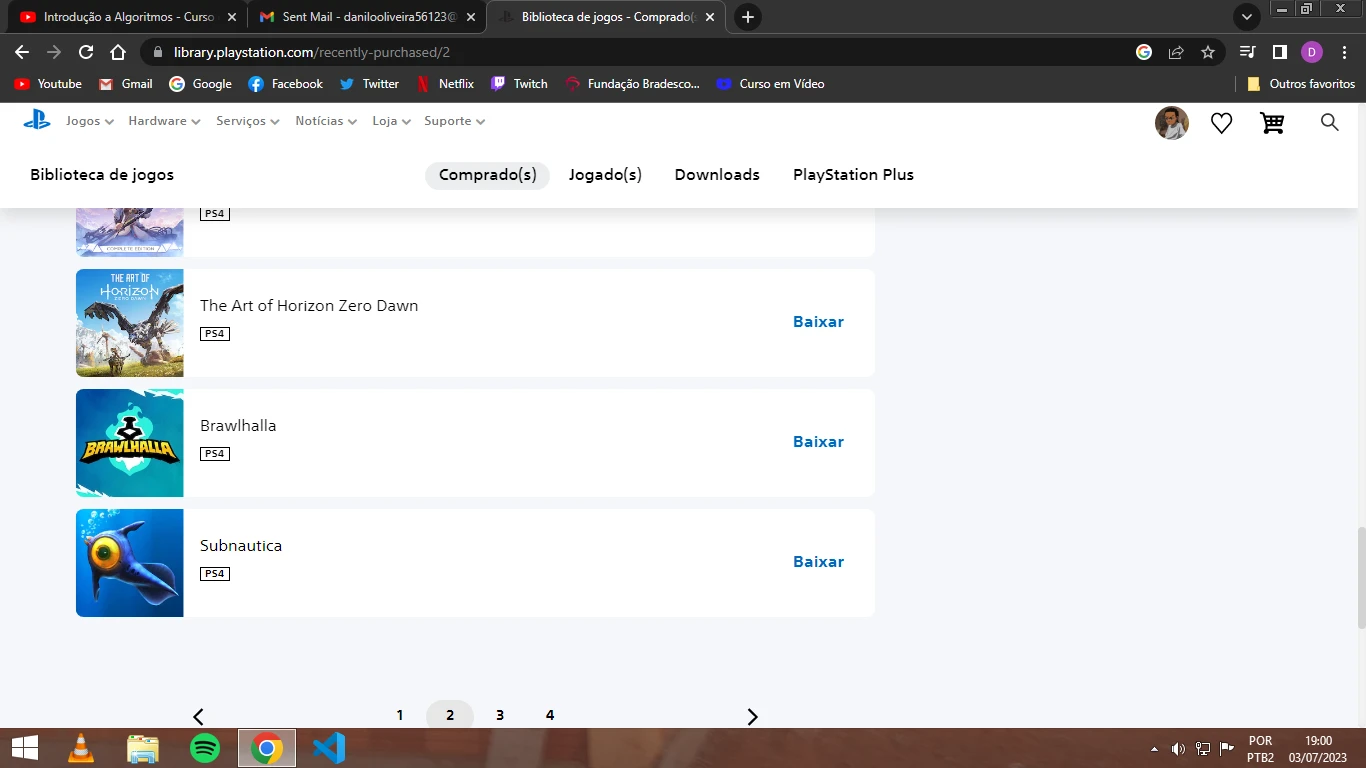Screen dimensions: 1366x768
Task: Click Baixar for The Art of Horizon Zero Dawn
Action: click(818, 322)
